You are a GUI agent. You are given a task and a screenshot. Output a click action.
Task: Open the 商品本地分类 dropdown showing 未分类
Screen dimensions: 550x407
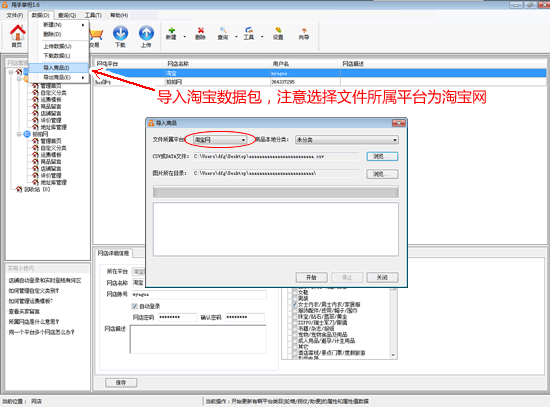pyautogui.click(x=347, y=140)
